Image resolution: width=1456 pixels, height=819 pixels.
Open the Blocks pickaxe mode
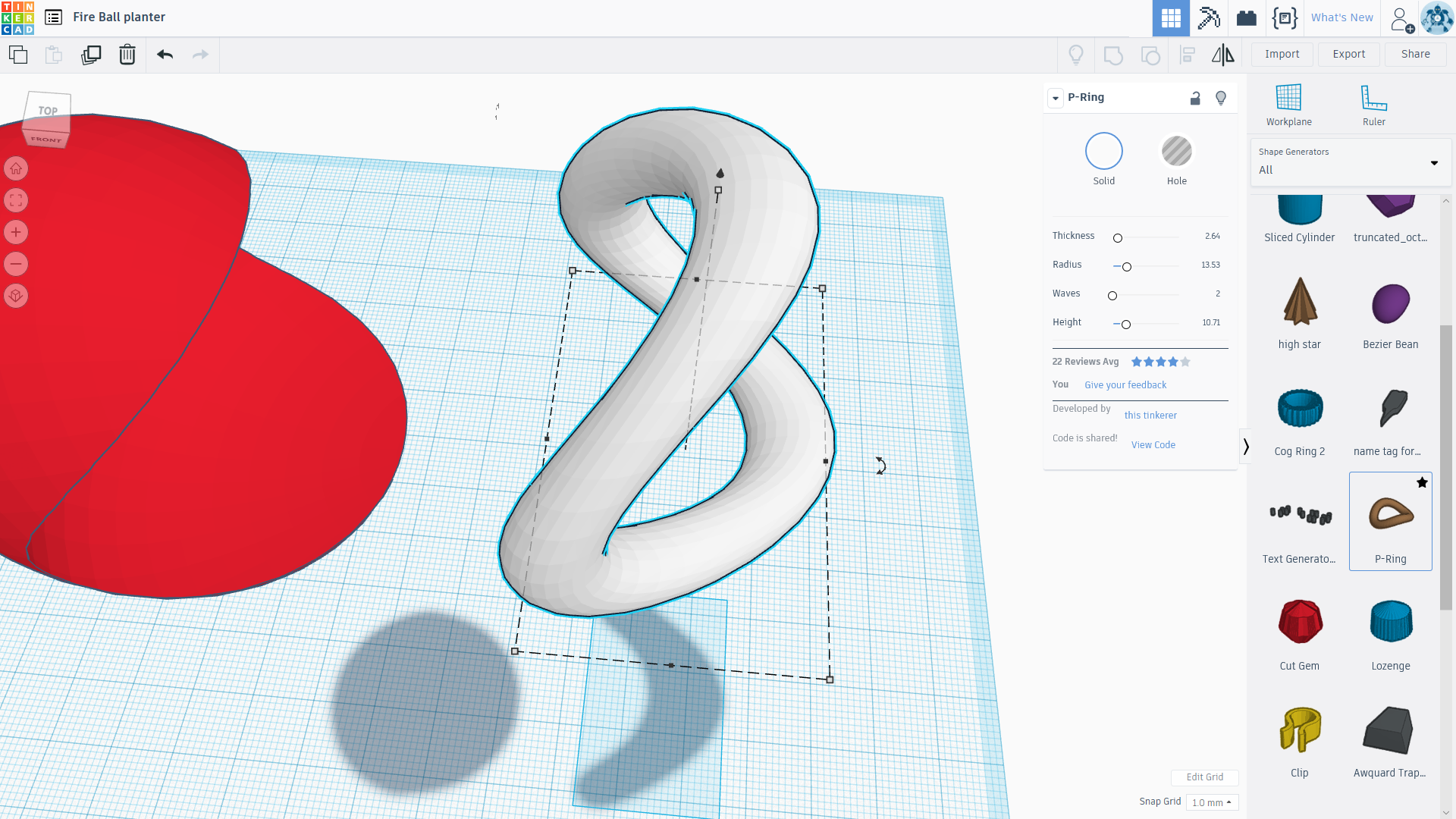(x=1209, y=18)
